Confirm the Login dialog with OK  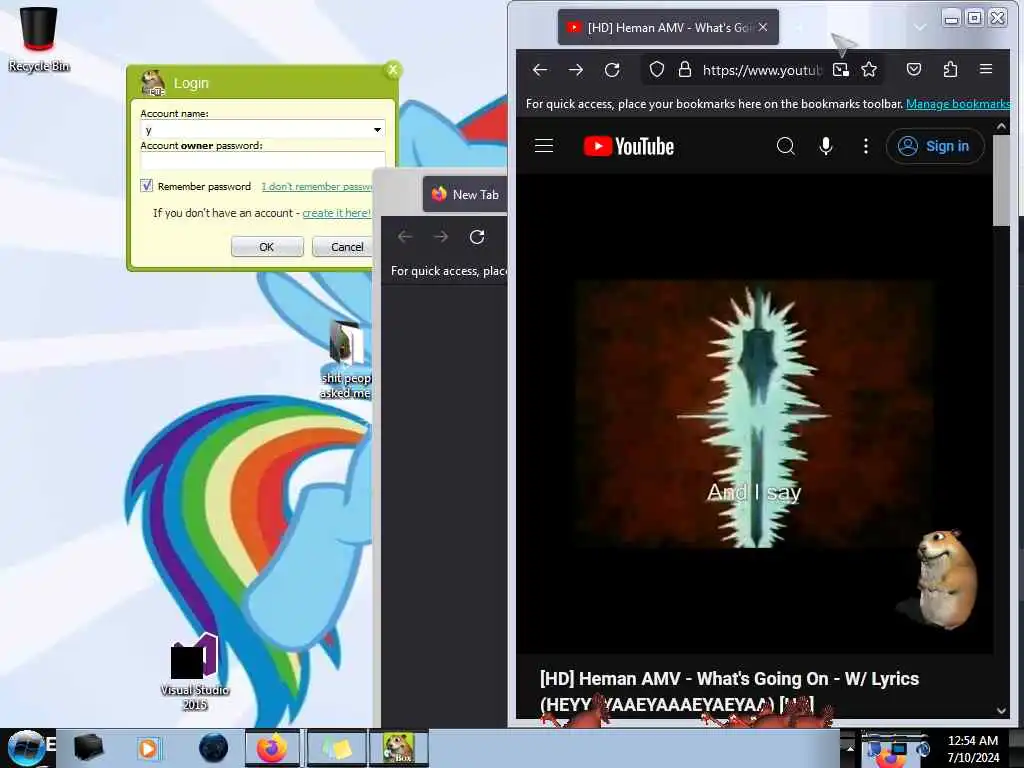pos(266,247)
